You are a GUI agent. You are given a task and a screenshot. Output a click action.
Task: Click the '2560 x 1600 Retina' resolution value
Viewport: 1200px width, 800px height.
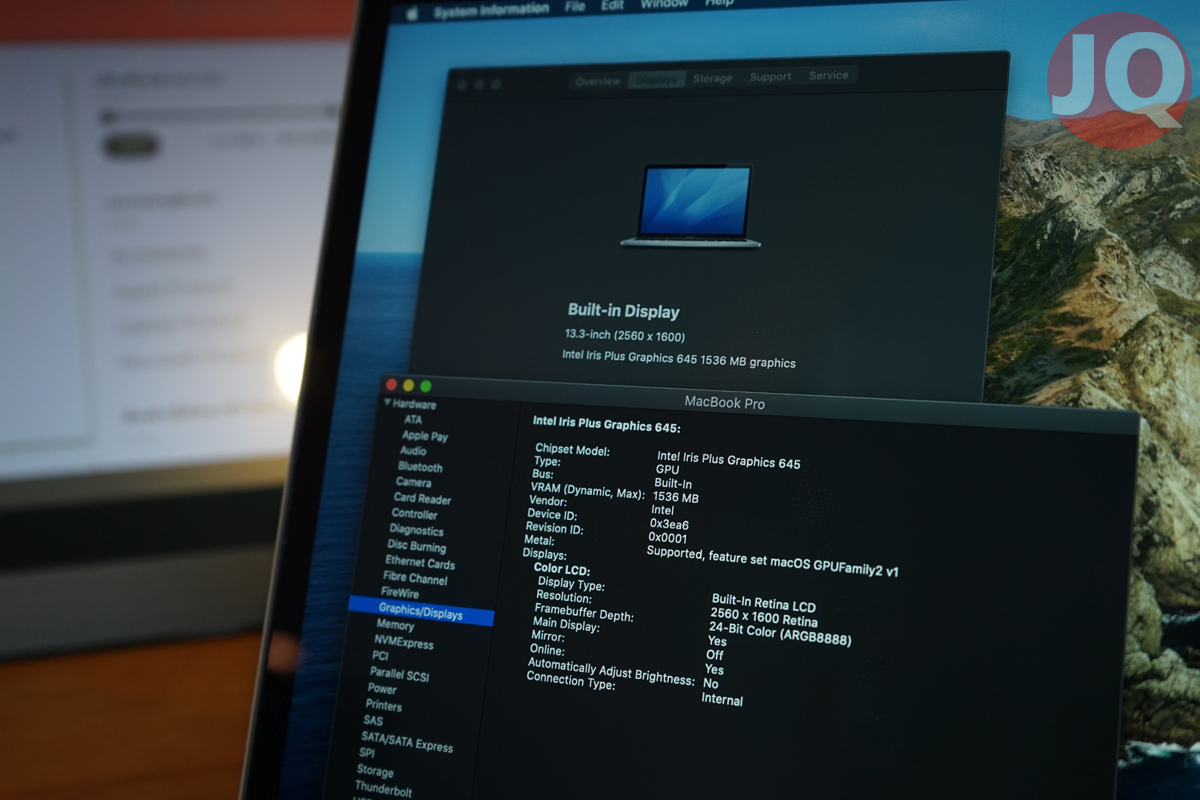pyautogui.click(x=763, y=618)
